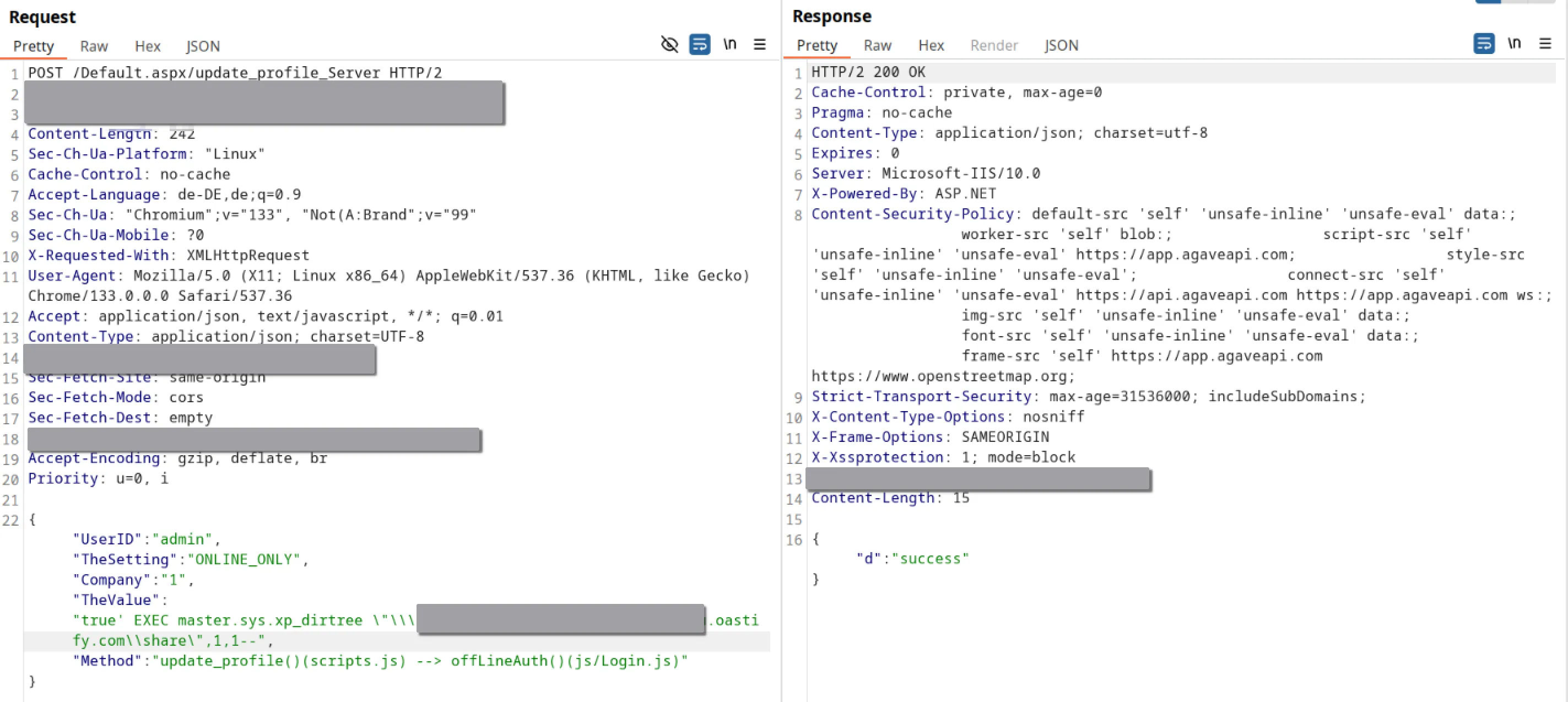Switch Request view to Raw tab
Viewport: 1568px width, 702px height.
tap(94, 46)
